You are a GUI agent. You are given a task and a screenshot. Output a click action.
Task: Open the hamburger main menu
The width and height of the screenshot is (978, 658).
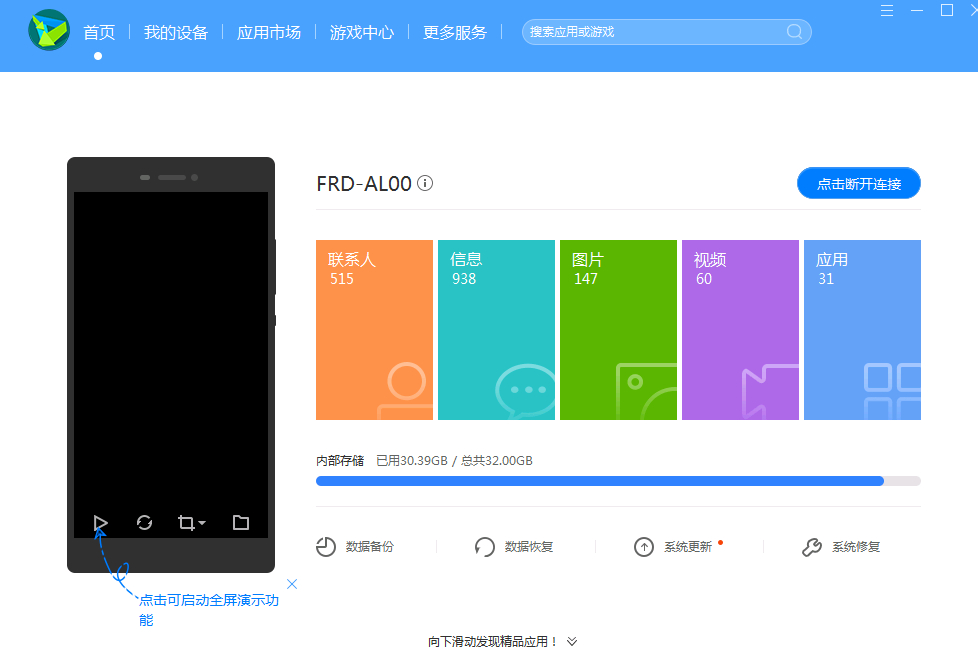(887, 11)
